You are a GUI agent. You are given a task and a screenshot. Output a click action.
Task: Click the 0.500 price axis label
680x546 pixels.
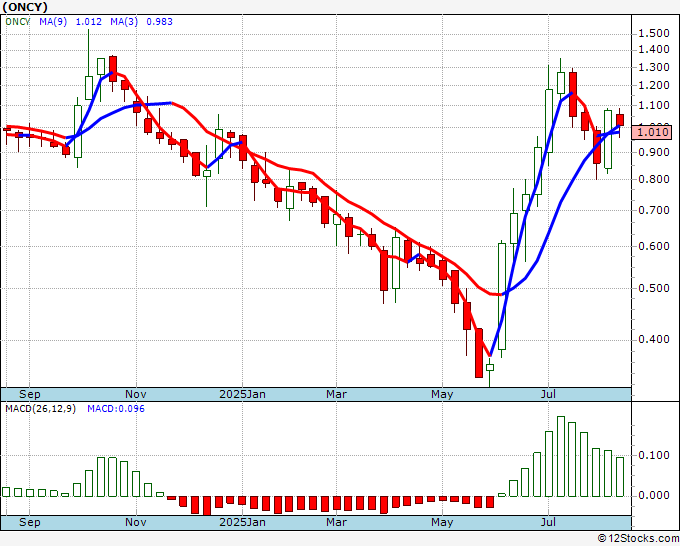point(654,288)
